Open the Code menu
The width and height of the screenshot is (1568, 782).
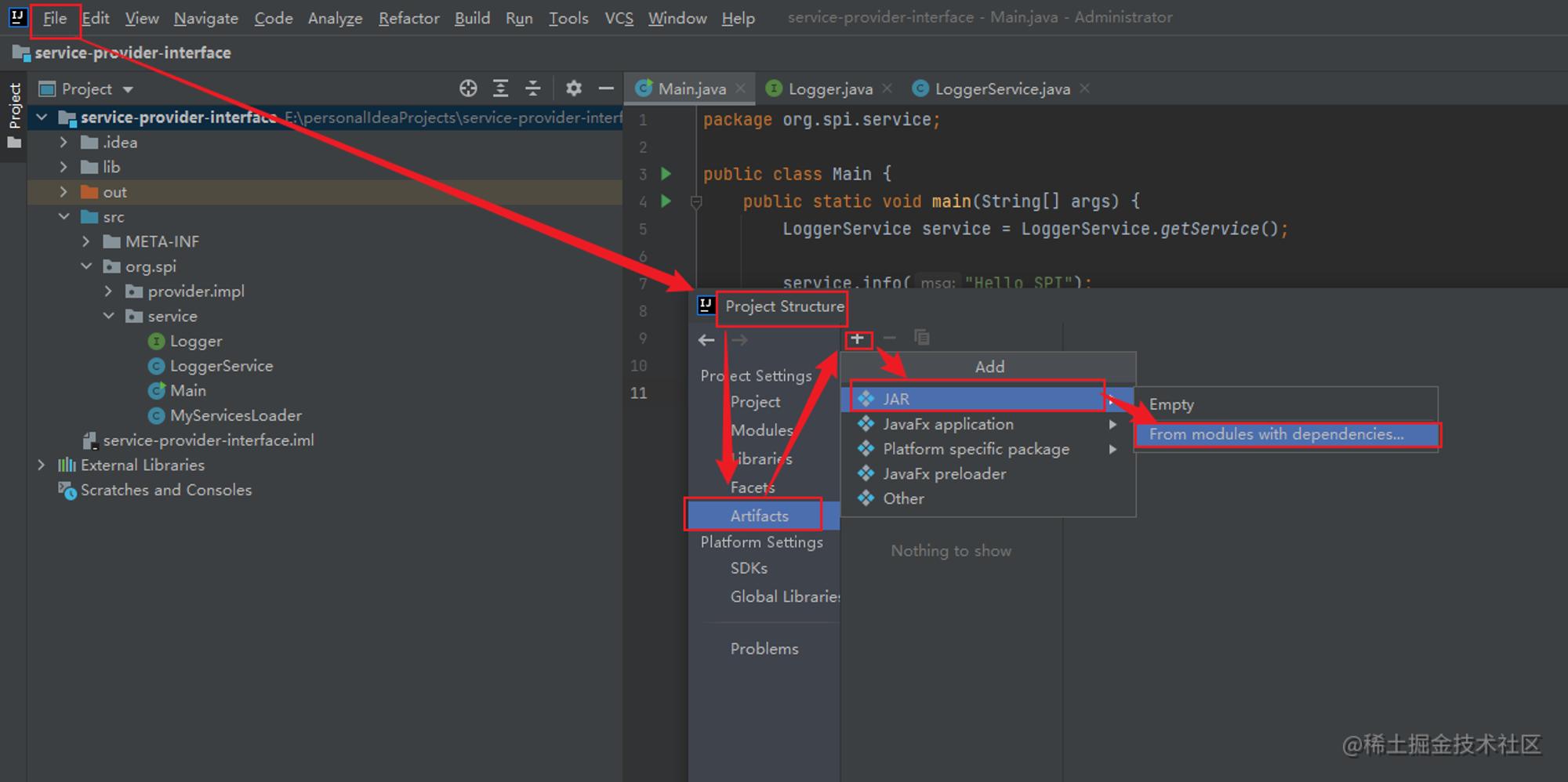point(273,18)
